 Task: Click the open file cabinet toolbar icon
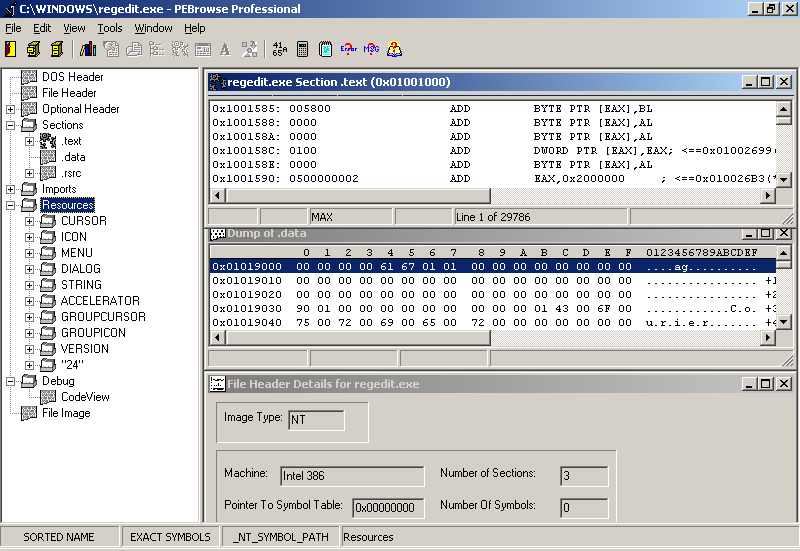pos(34,49)
